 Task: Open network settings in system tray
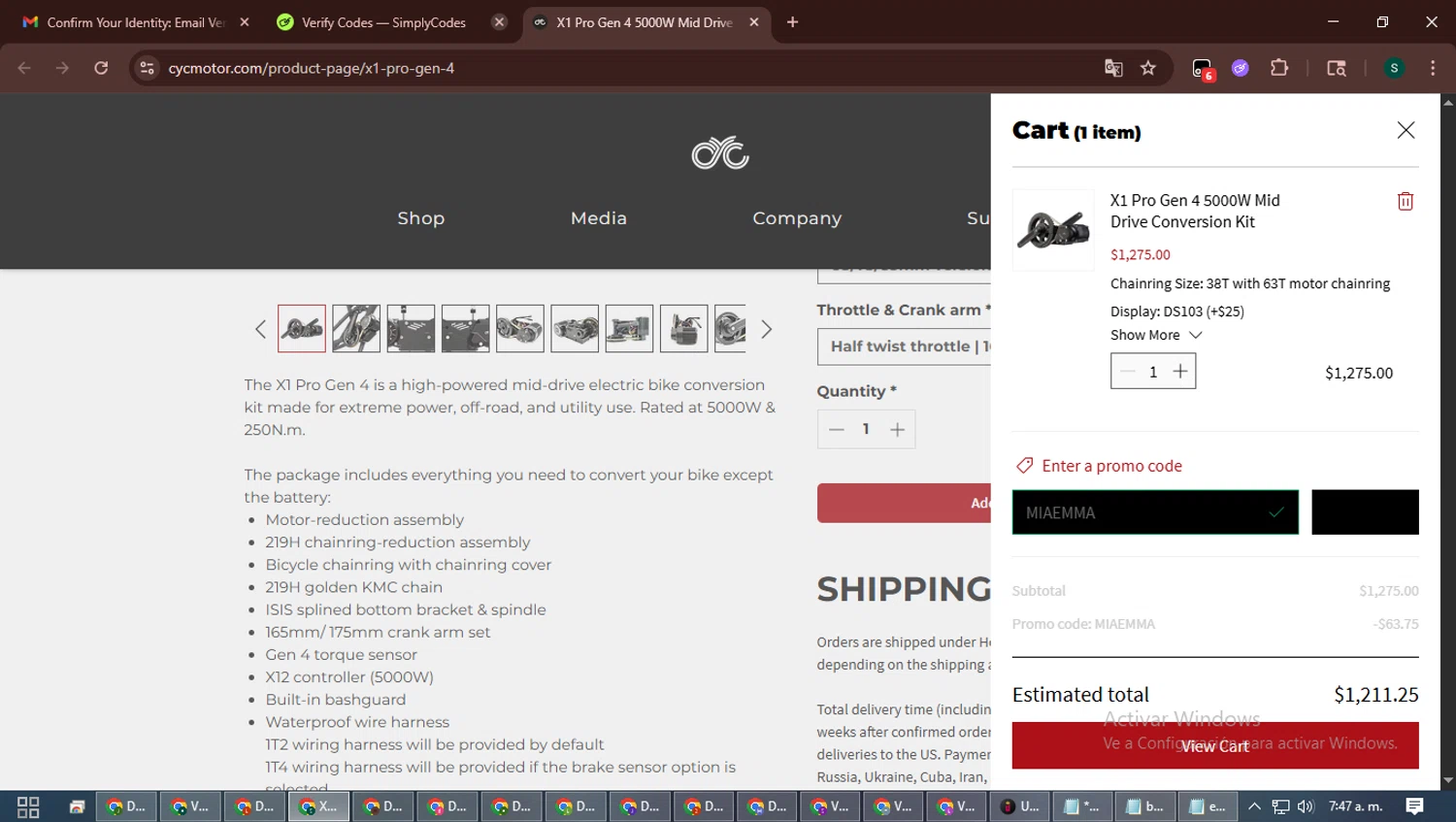pos(1280,806)
